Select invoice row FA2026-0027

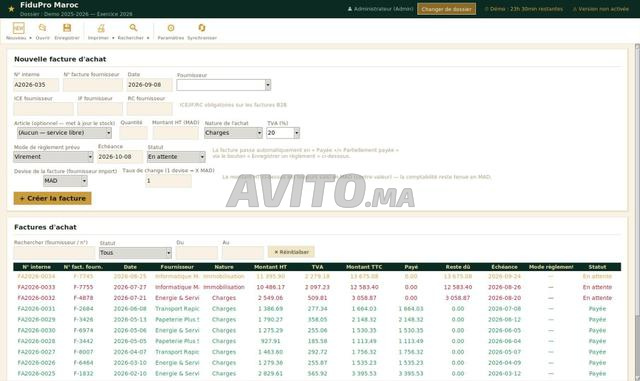click(317, 352)
